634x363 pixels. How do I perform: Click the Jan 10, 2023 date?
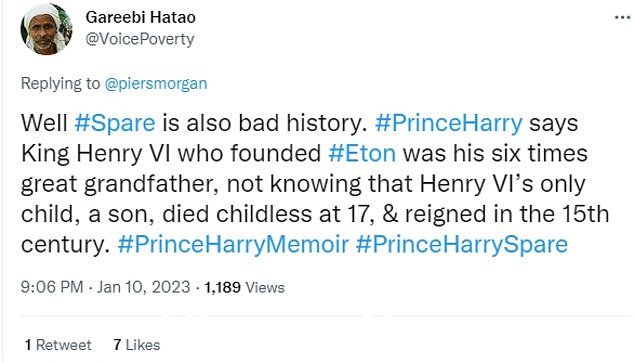(143, 287)
